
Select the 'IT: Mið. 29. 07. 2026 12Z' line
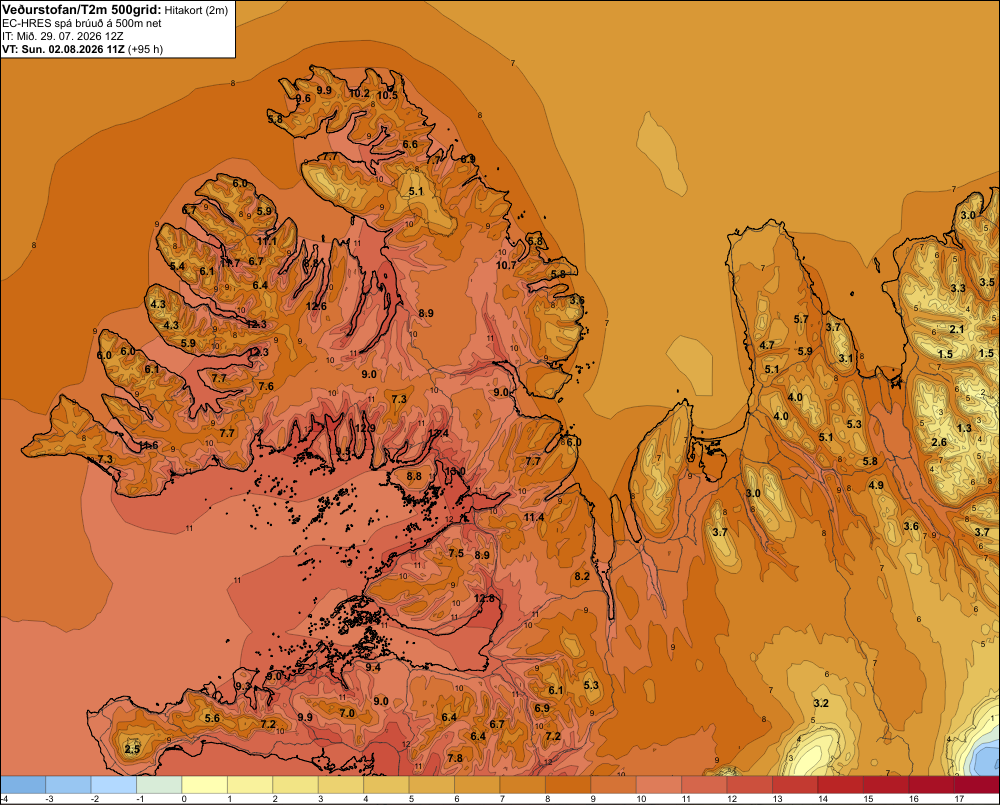click(x=63, y=36)
